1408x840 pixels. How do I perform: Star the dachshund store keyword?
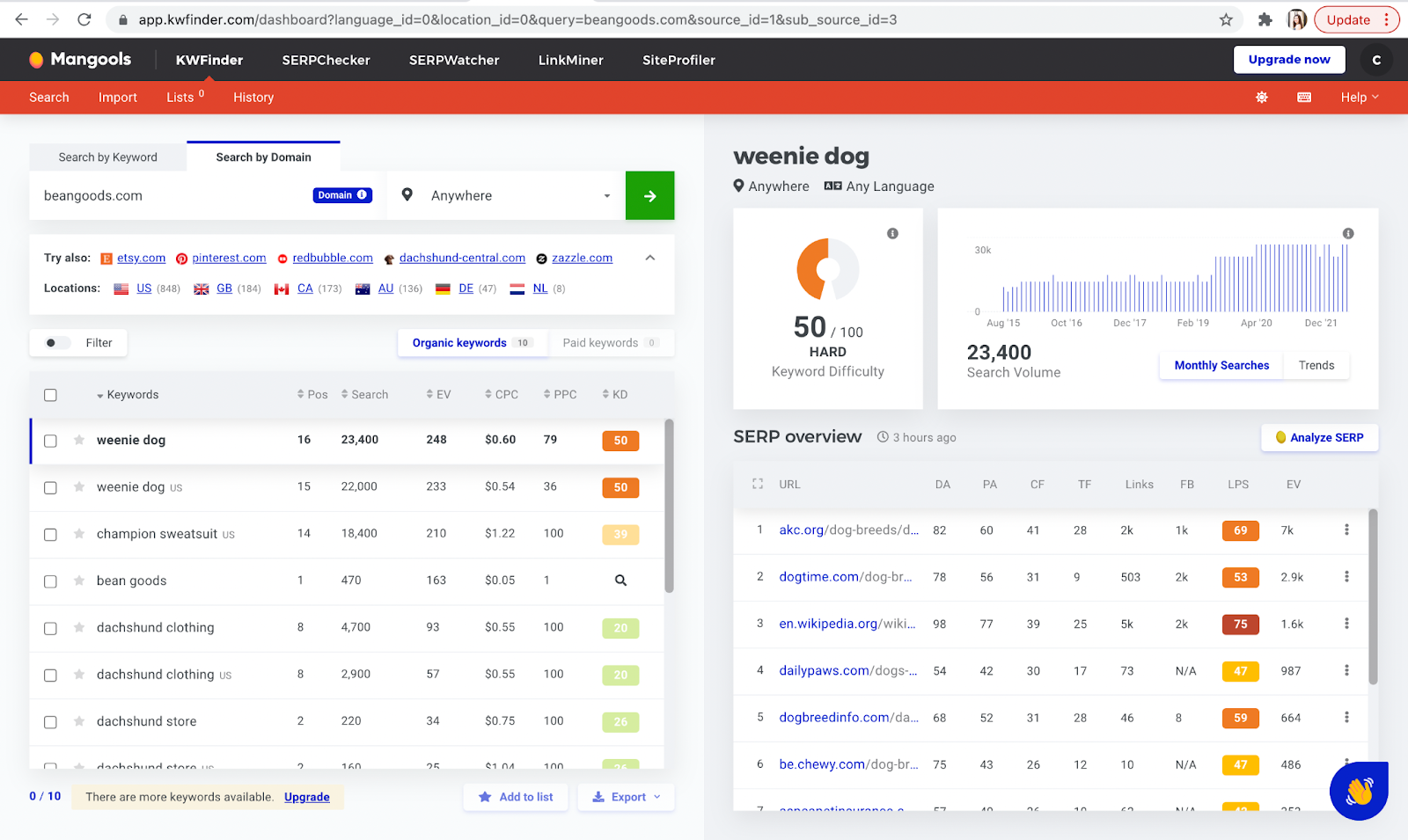click(79, 721)
